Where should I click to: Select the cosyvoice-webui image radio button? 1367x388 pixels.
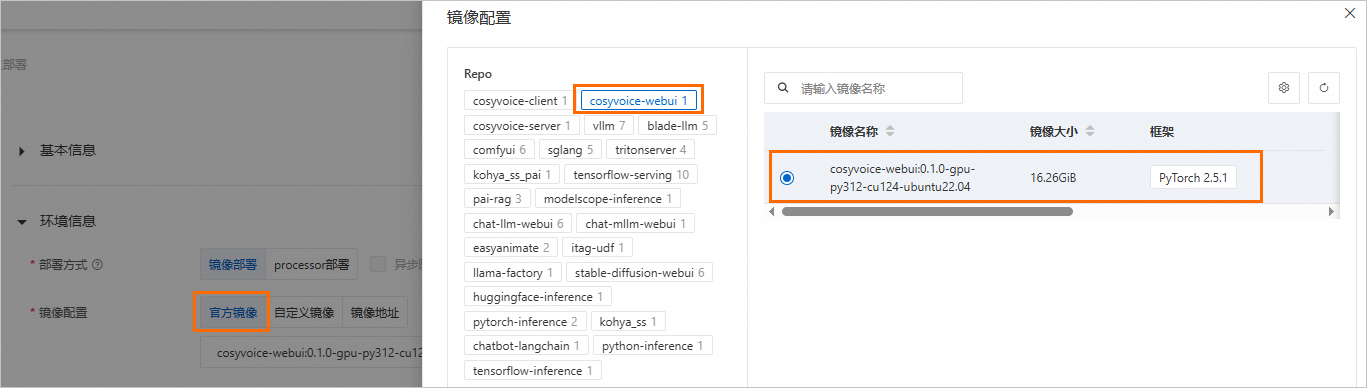click(787, 178)
